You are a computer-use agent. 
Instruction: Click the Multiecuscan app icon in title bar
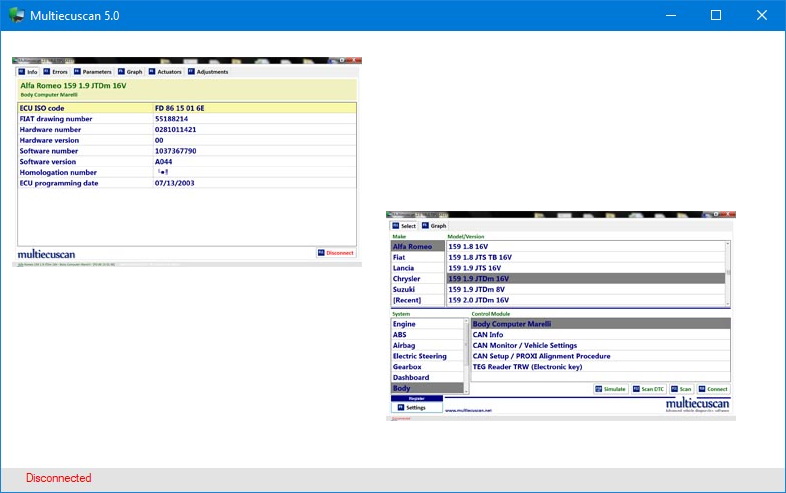click(x=17, y=15)
